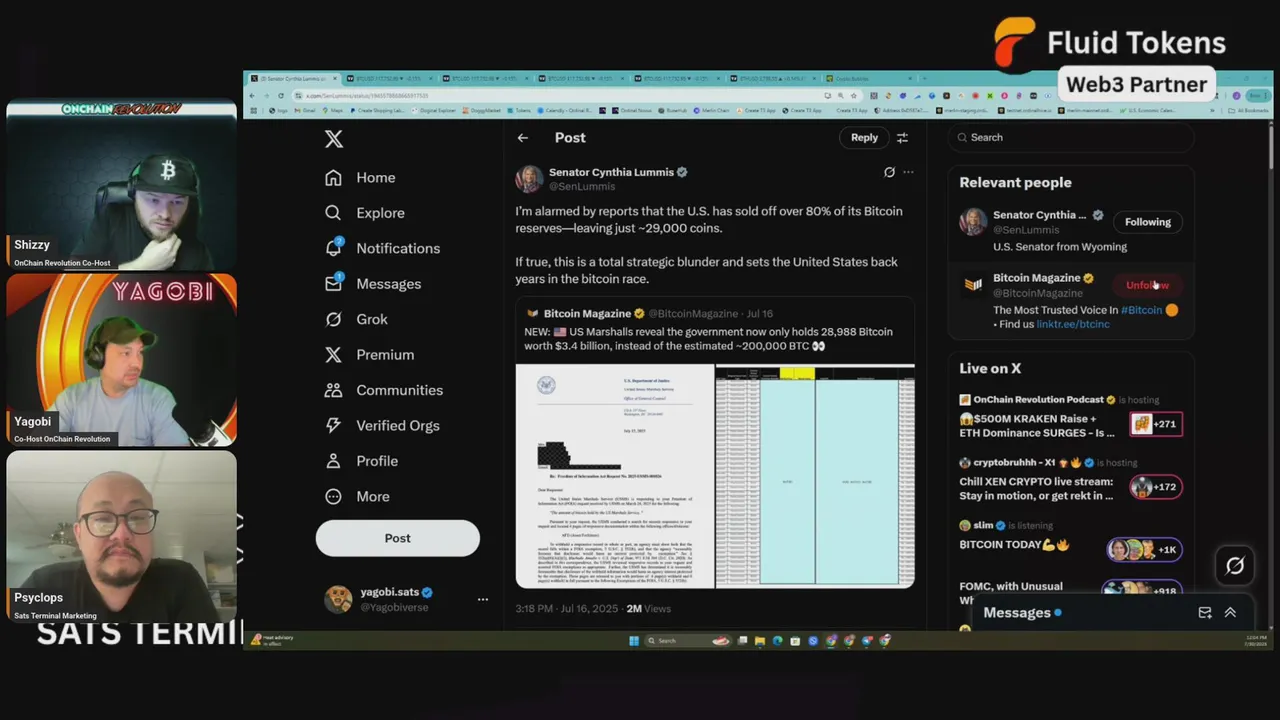
Task: Click Bitcoin Magazine name in quoted post
Action: click(x=587, y=314)
